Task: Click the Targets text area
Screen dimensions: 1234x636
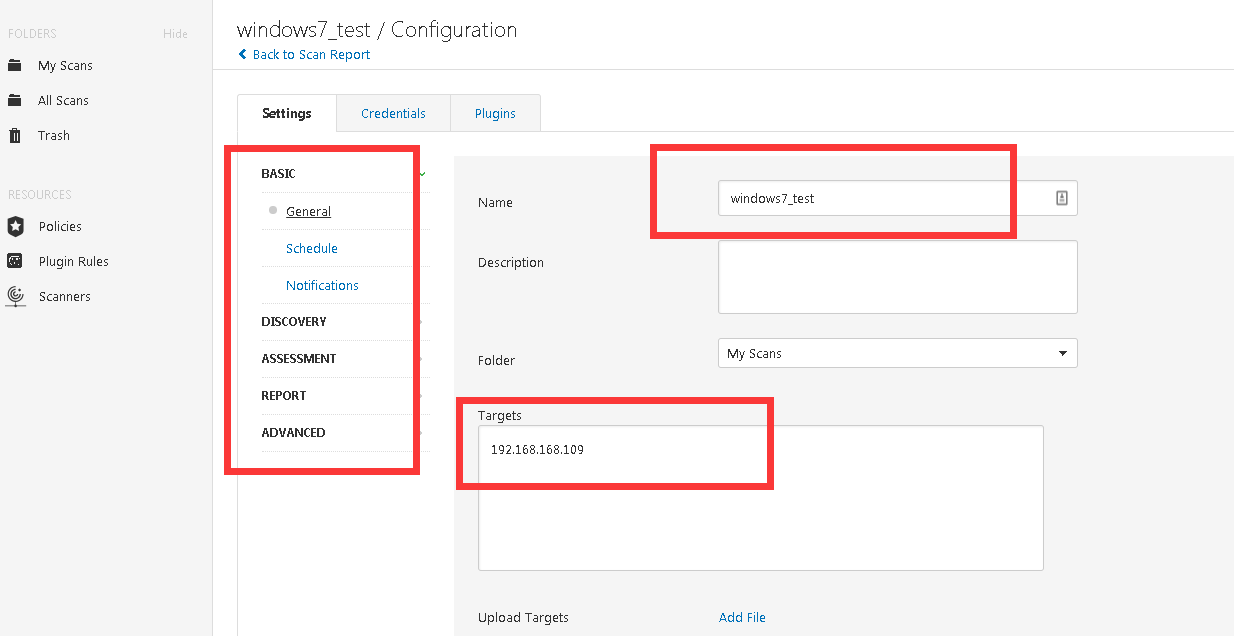Action: coord(760,510)
